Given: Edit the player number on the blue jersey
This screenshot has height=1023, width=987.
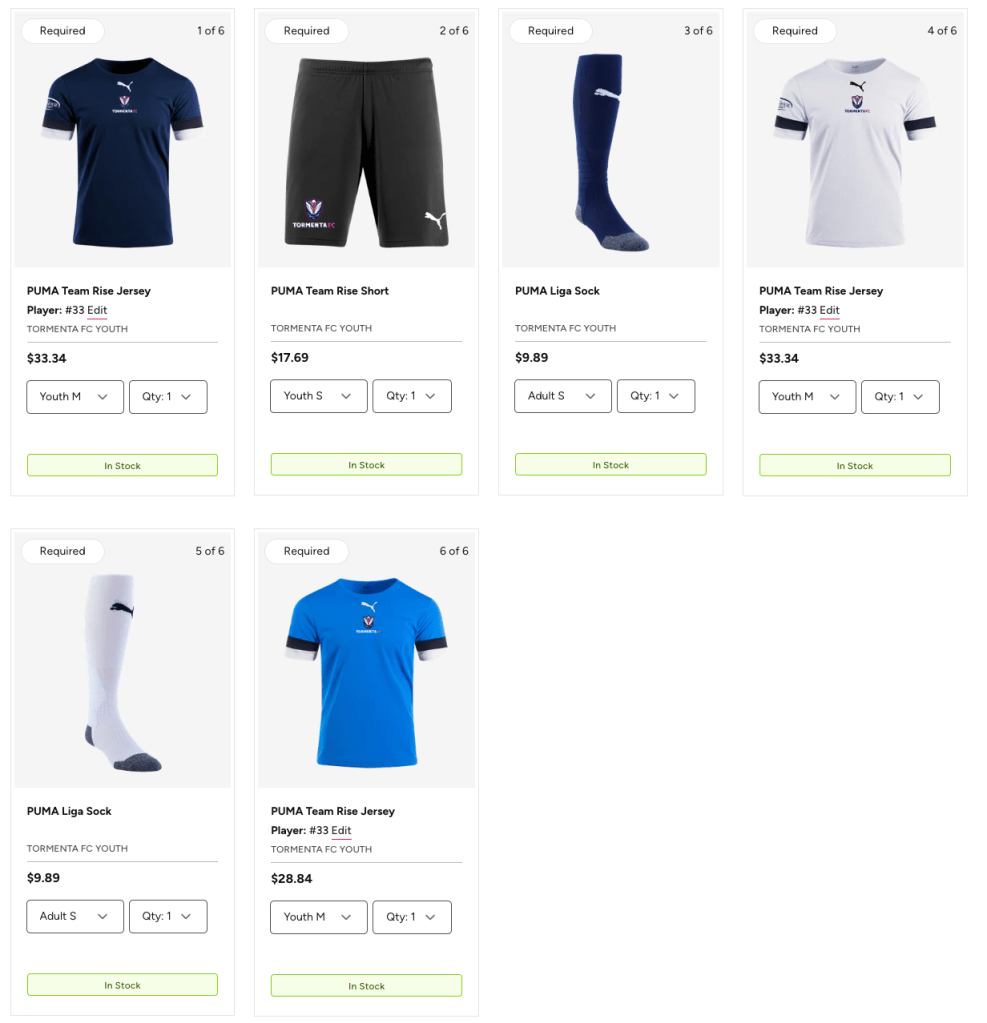Looking at the screenshot, I should point(341,831).
